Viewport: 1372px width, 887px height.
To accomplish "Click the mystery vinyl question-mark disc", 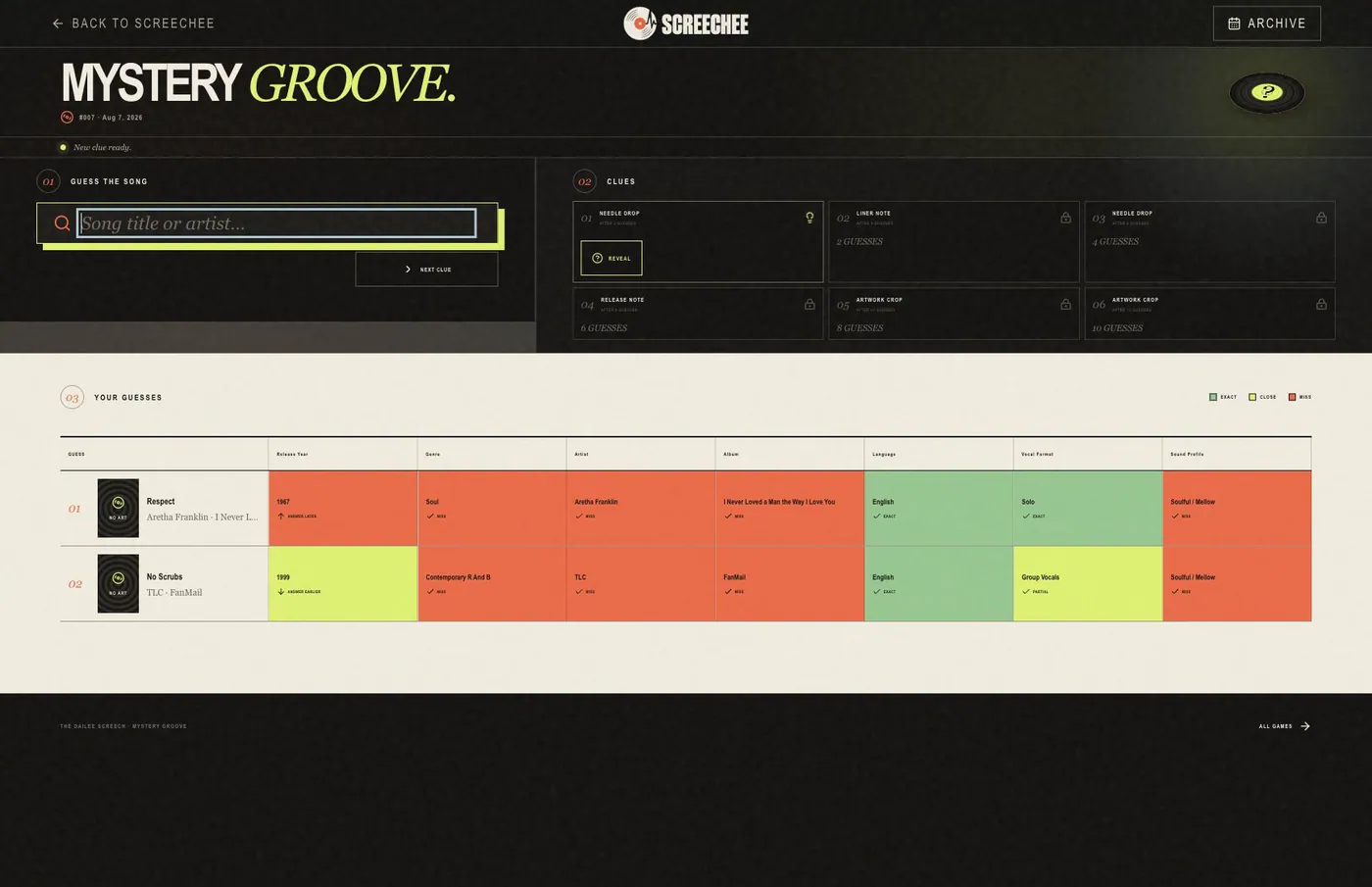I will [1266, 92].
